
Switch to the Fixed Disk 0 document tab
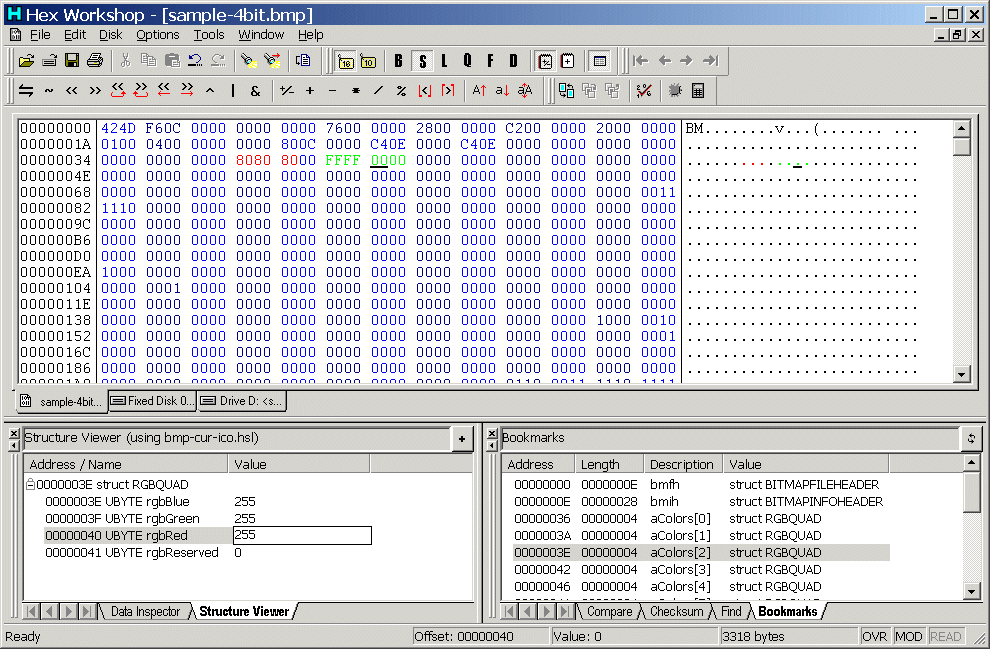(x=153, y=401)
